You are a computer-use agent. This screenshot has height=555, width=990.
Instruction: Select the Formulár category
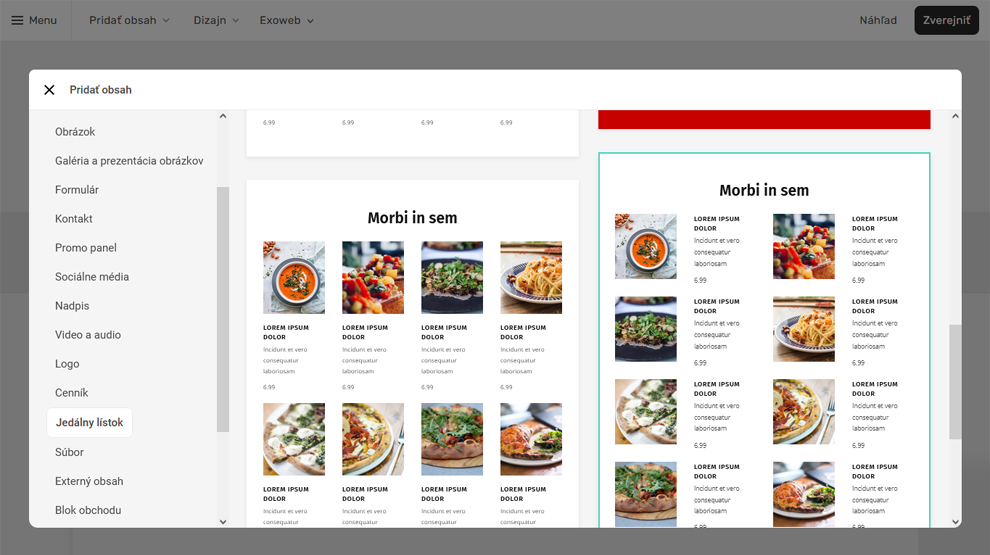[77, 190]
